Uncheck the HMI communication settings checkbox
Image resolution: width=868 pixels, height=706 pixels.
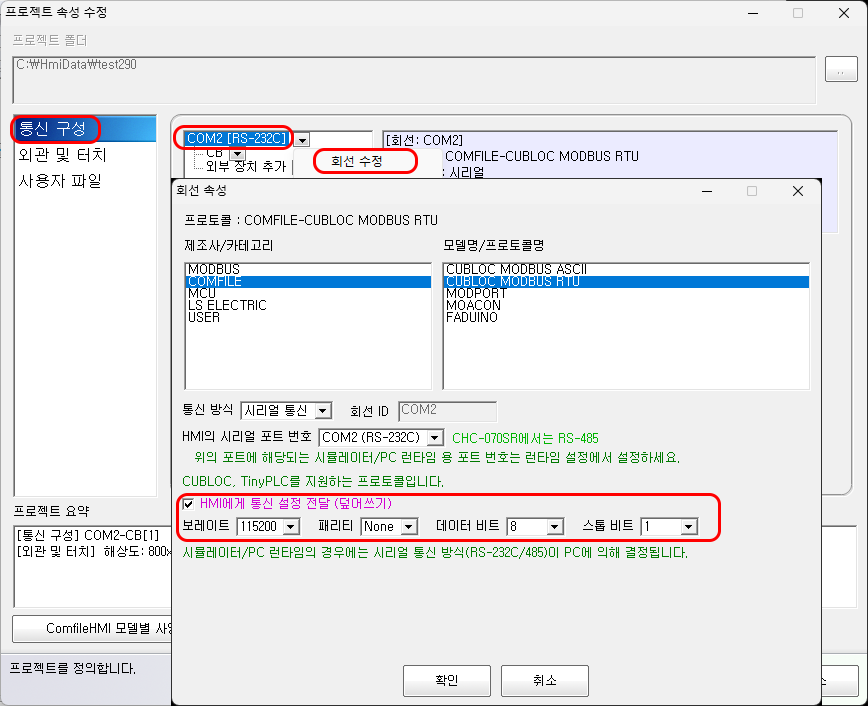(x=190, y=503)
